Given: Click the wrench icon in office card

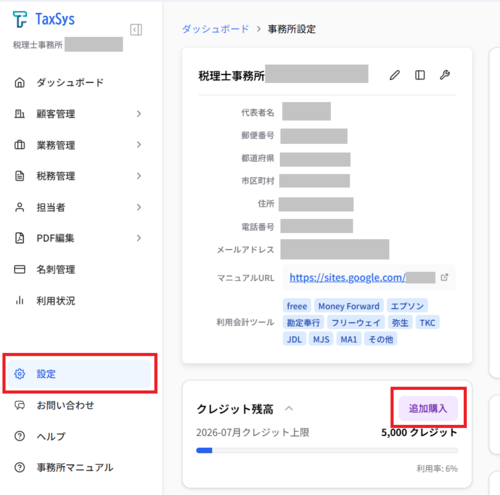Looking at the screenshot, I should click(x=445, y=75).
